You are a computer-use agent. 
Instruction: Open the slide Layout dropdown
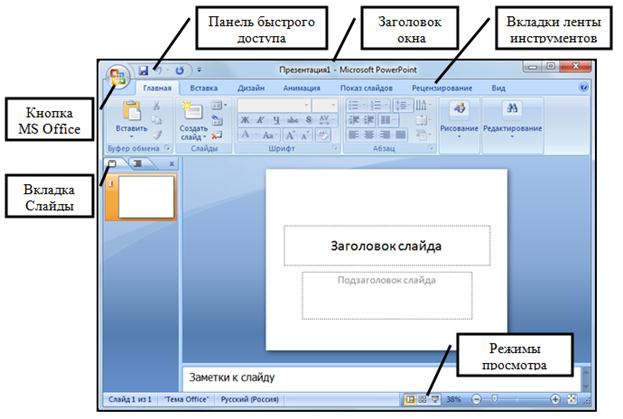point(219,106)
